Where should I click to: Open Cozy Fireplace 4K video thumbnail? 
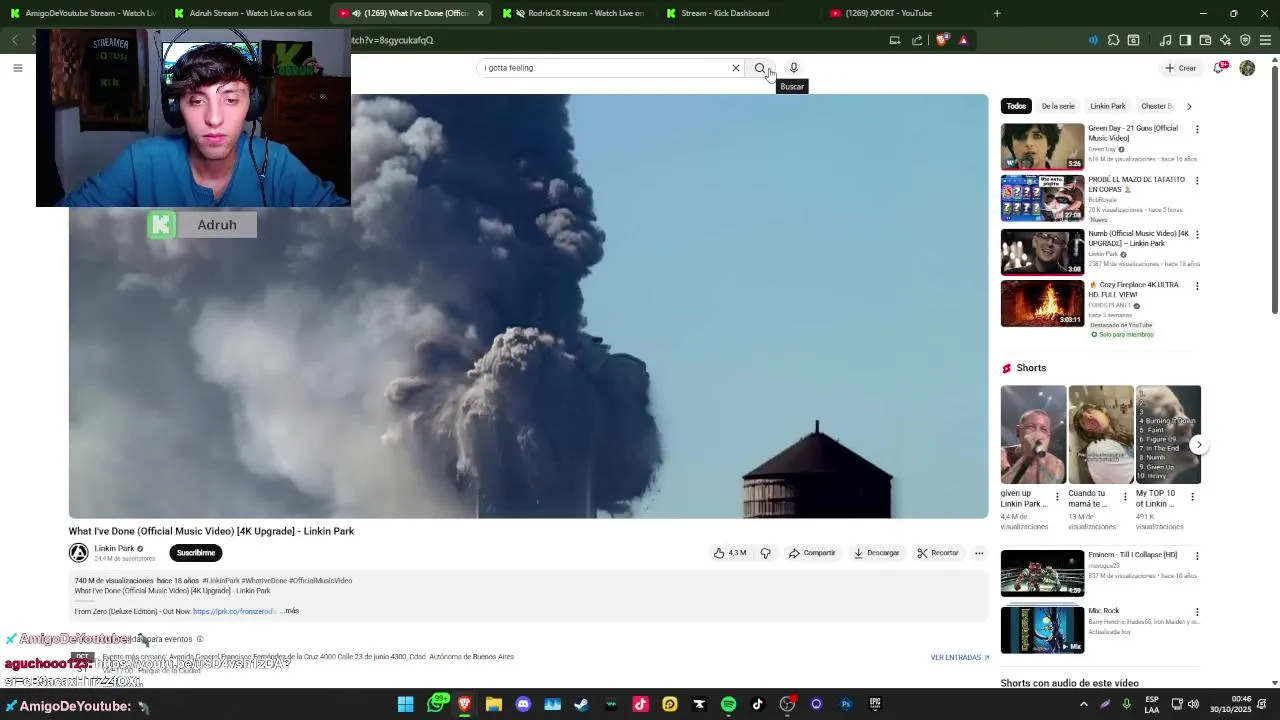point(1042,304)
